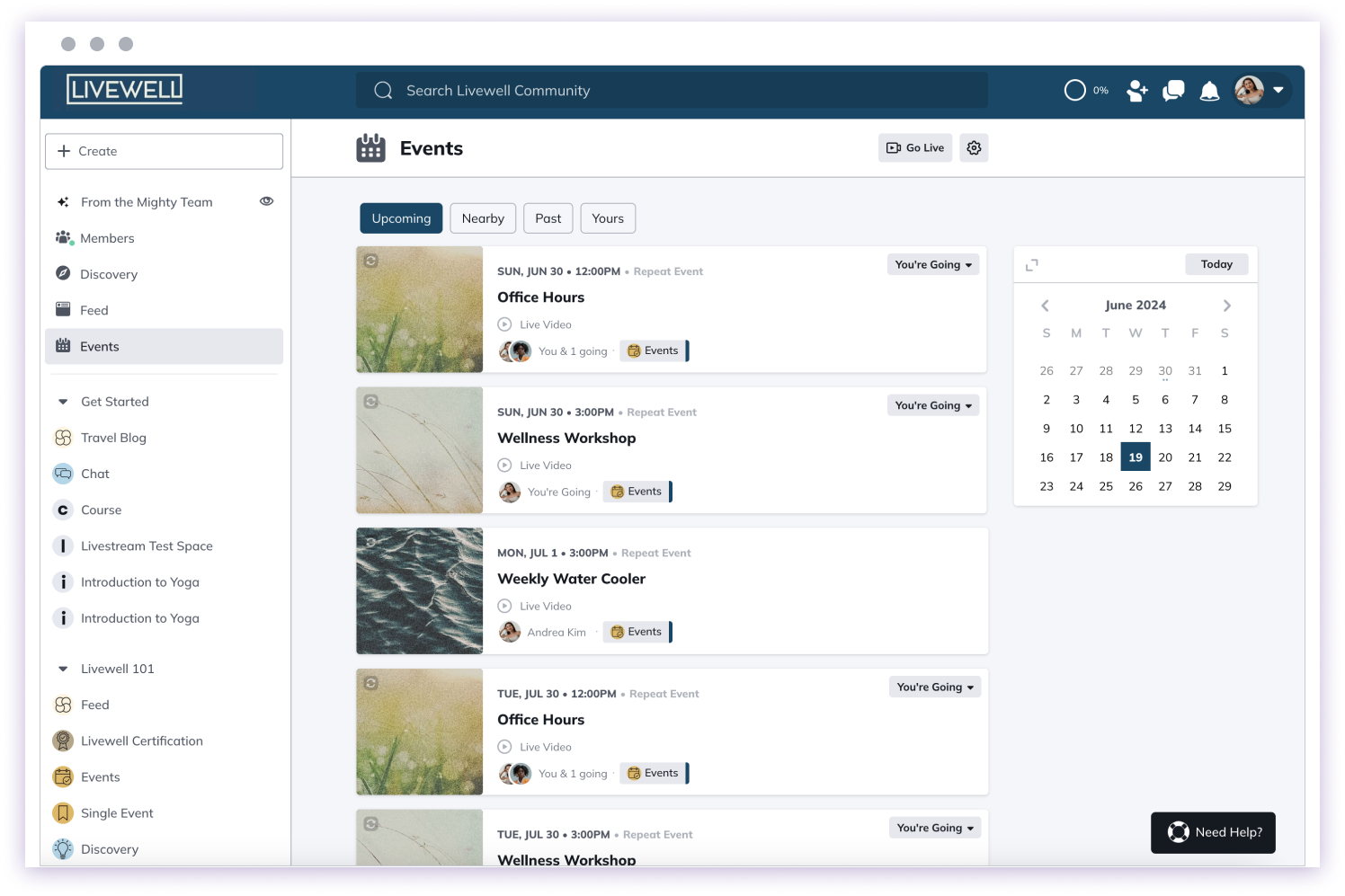The height and width of the screenshot is (896, 1345).
Task: Advance the calendar to July
Action: [x=1226, y=305]
